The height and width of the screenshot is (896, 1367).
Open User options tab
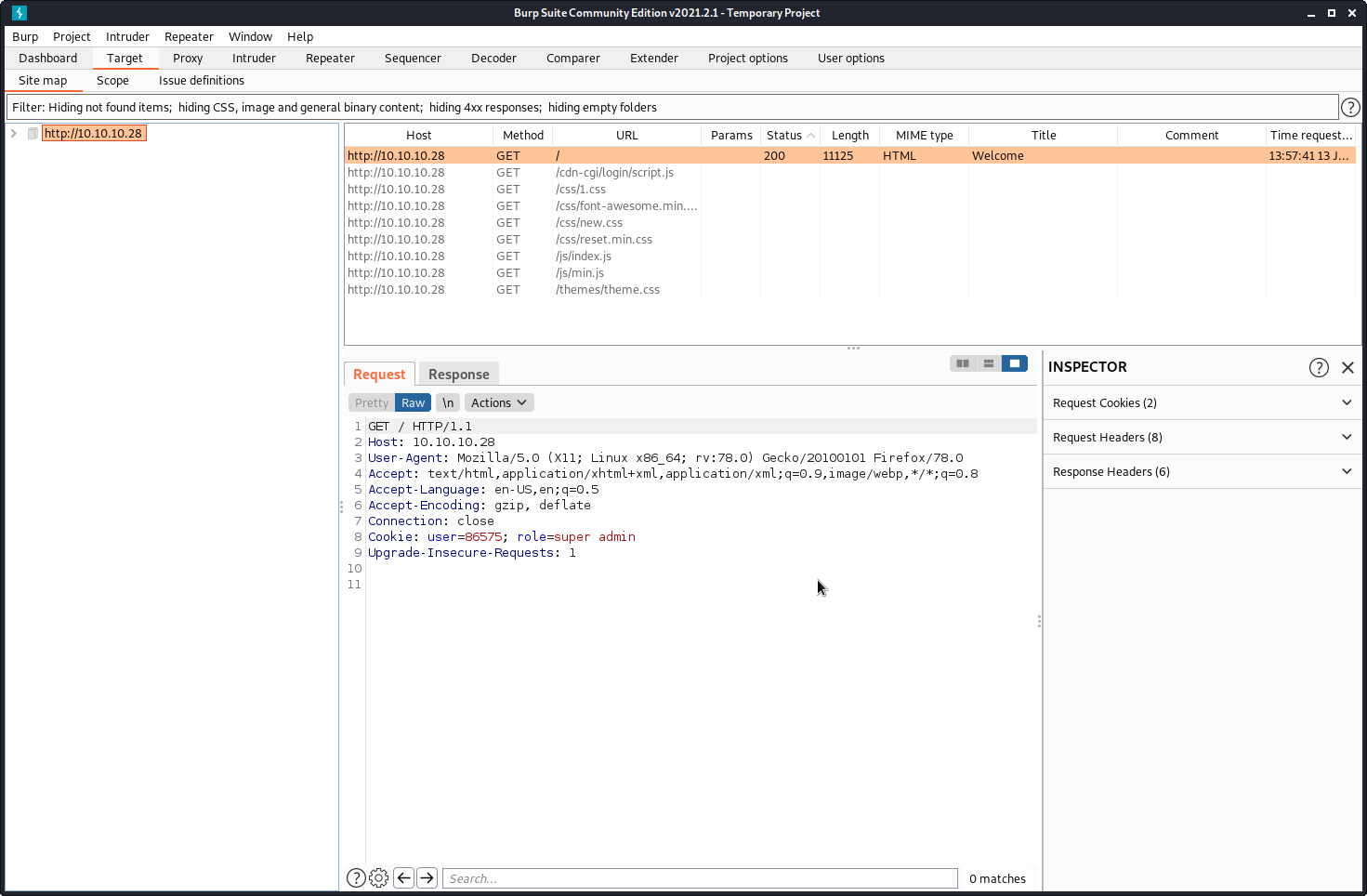tap(851, 58)
